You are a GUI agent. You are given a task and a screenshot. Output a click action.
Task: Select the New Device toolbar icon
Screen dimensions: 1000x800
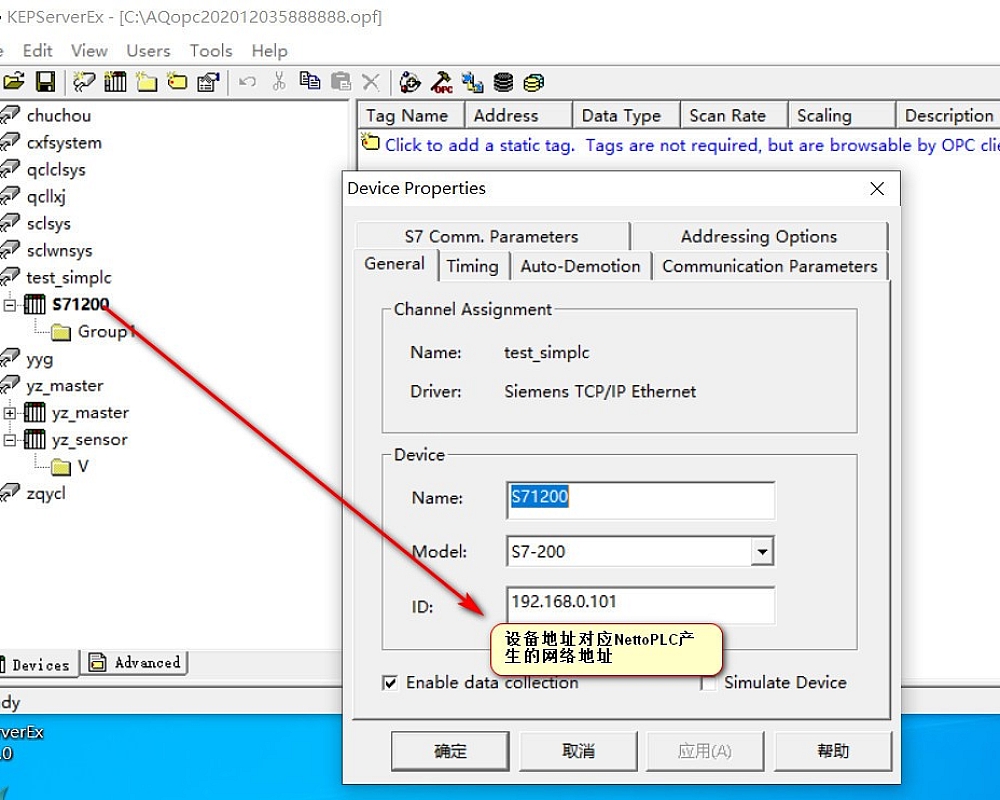[x=114, y=82]
